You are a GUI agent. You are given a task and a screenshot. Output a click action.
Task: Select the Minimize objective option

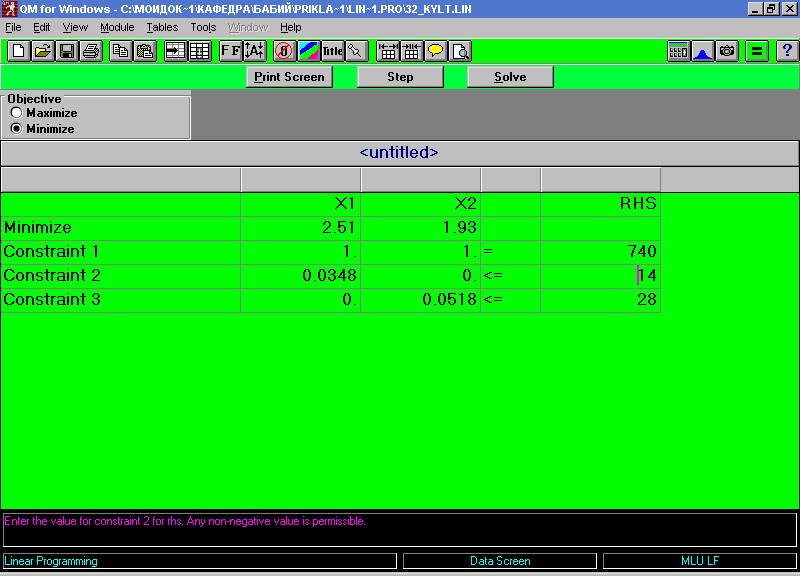16,129
